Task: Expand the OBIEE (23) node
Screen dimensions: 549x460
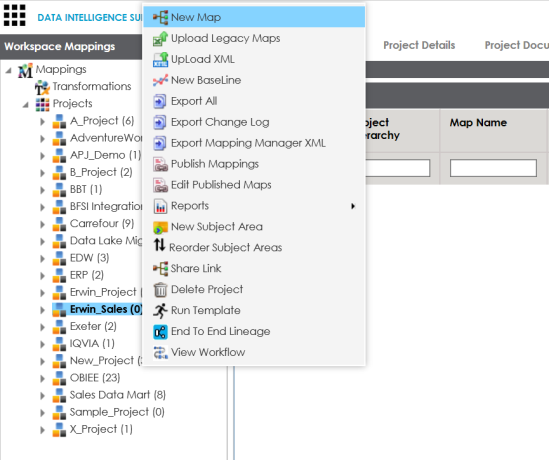Action: 42,379
